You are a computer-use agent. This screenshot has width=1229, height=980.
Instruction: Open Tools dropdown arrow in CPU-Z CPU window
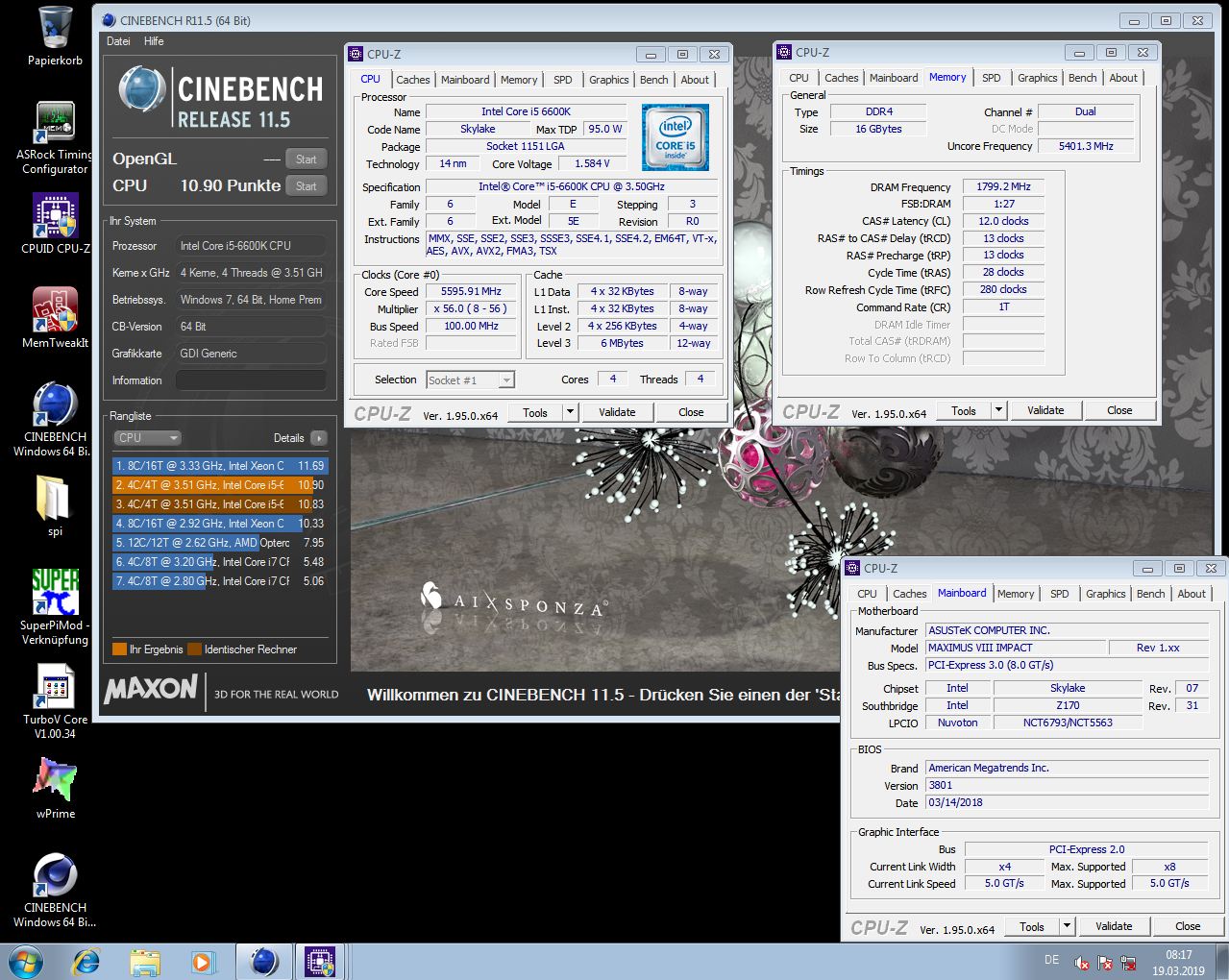click(x=570, y=412)
